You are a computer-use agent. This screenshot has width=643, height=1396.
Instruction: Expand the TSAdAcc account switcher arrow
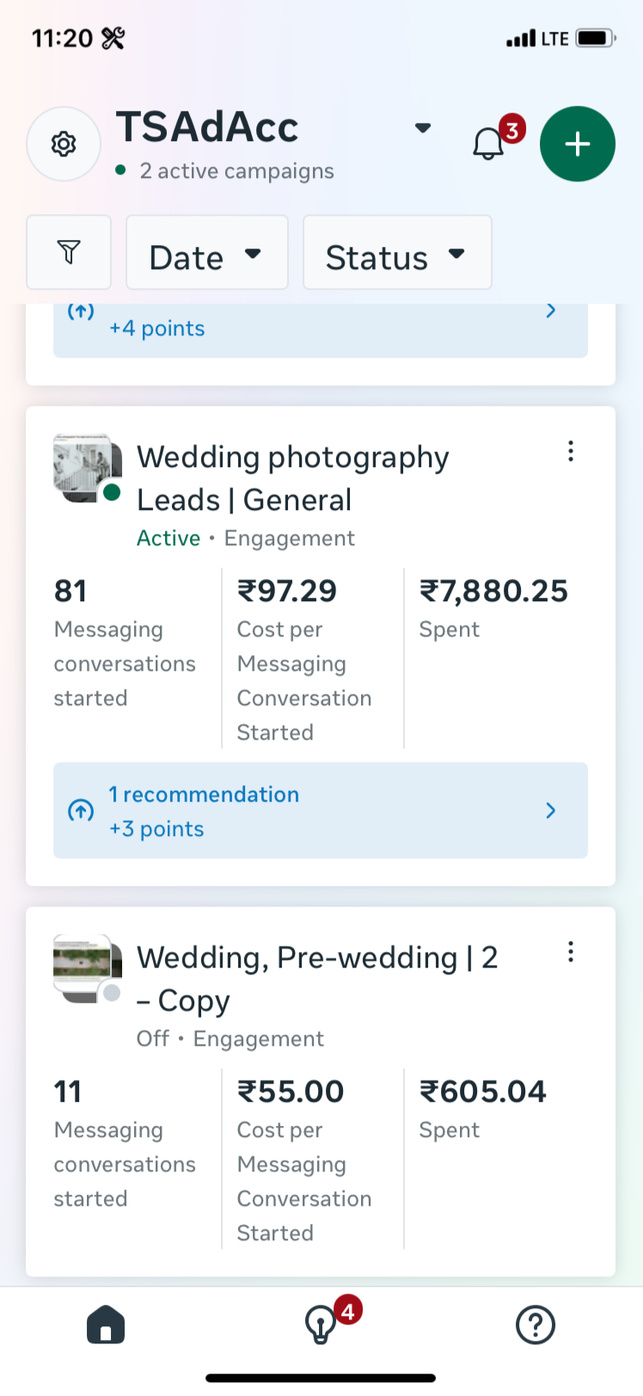coord(423,128)
